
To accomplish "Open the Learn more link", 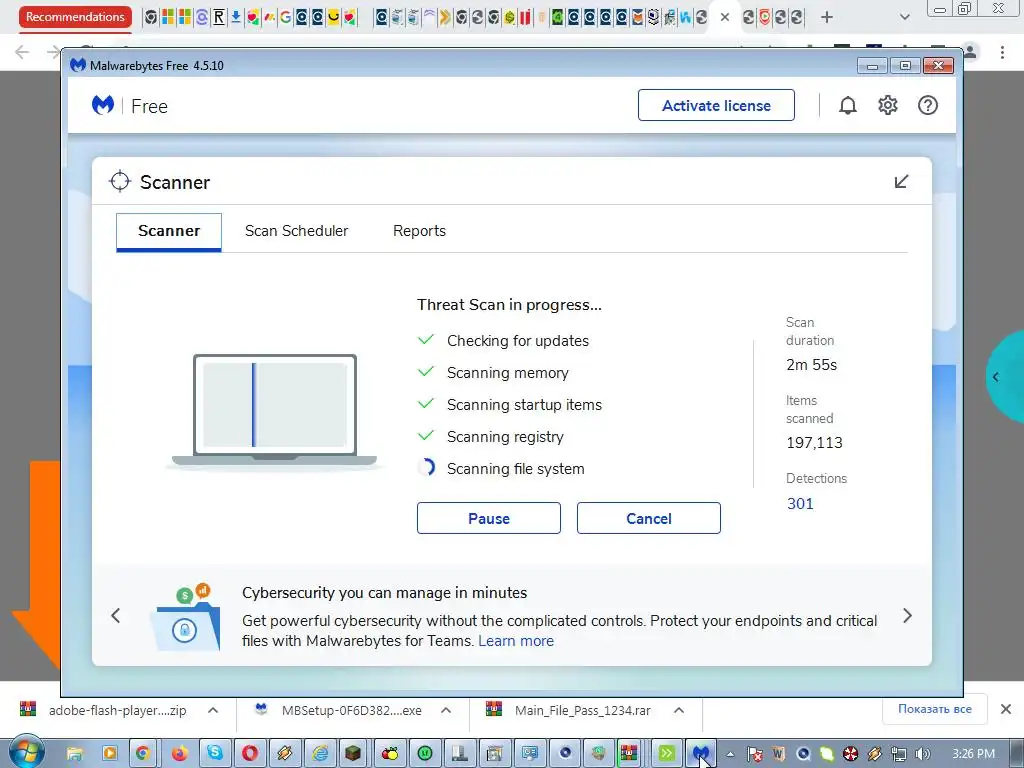I will click(x=516, y=641).
